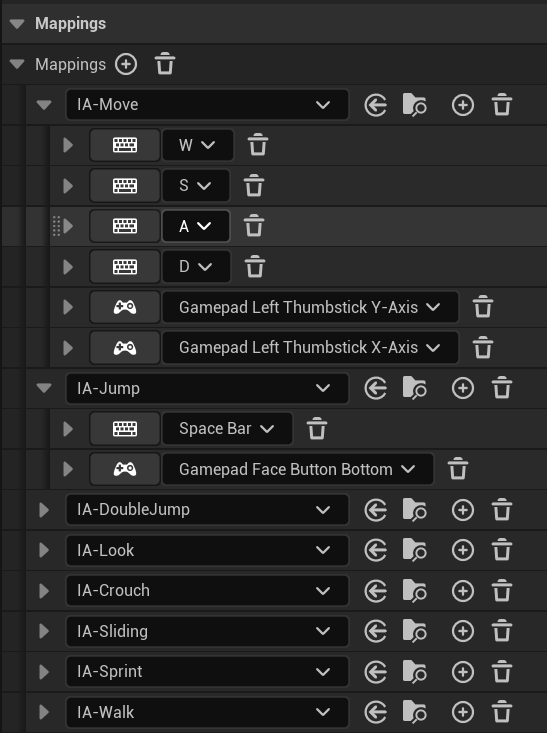The width and height of the screenshot is (547, 733).
Task: Open the Space Bar key dropdown
Action: click(227, 429)
